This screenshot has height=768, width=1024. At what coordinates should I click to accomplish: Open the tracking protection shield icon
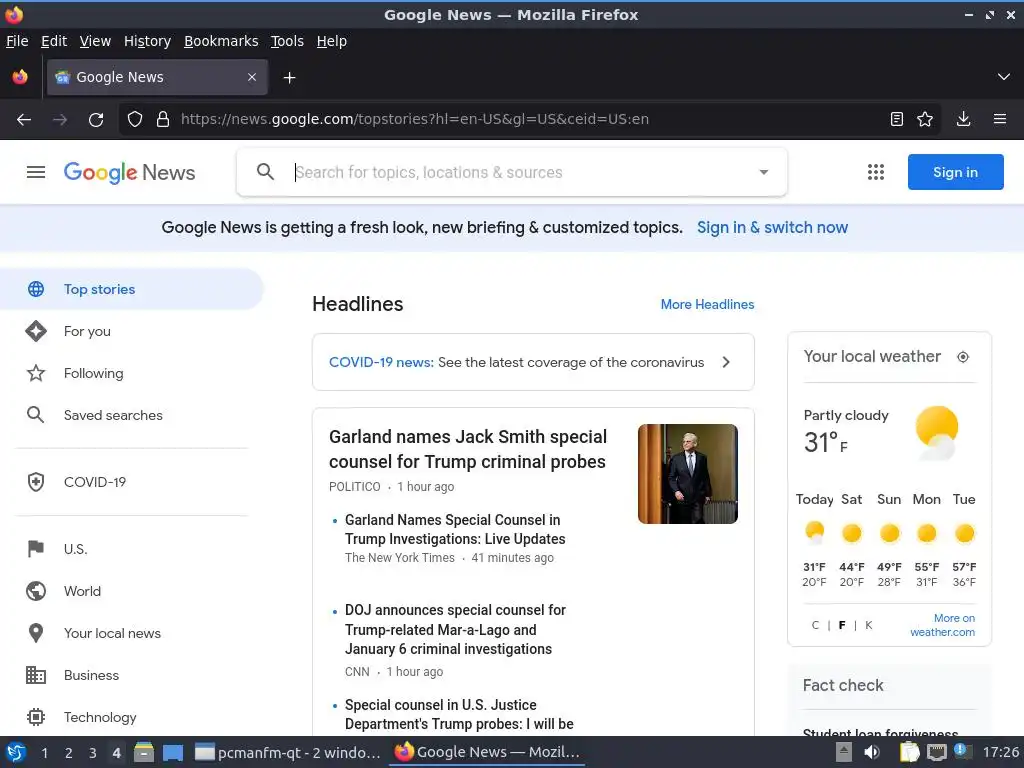pos(135,120)
